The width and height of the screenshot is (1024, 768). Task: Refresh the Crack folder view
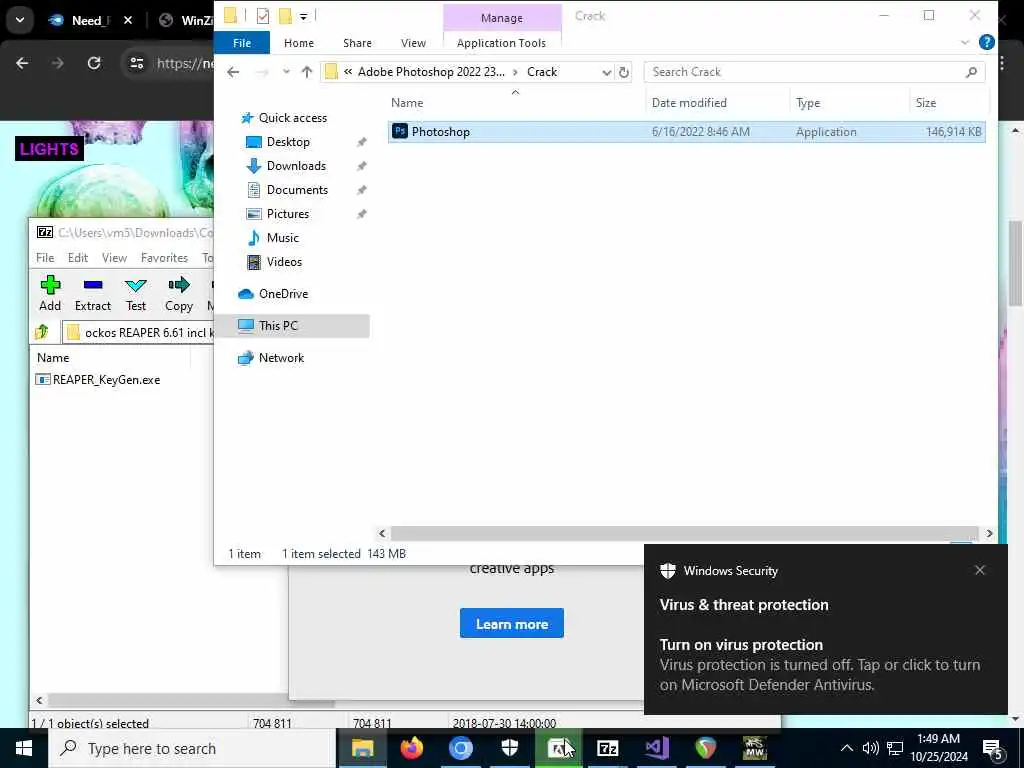coord(624,72)
